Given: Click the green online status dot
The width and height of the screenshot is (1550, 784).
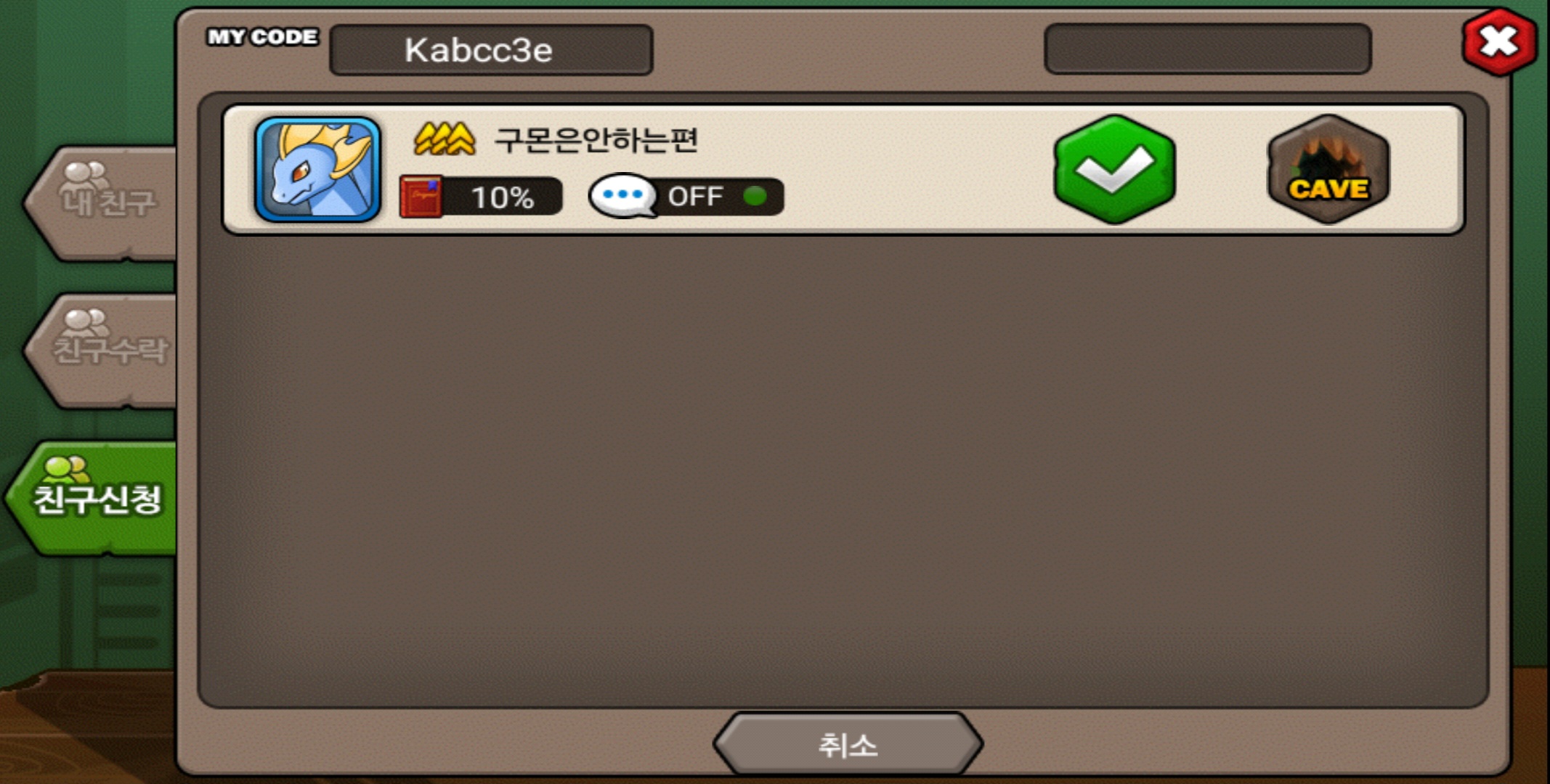Looking at the screenshot, I should (x=755, y=196).
